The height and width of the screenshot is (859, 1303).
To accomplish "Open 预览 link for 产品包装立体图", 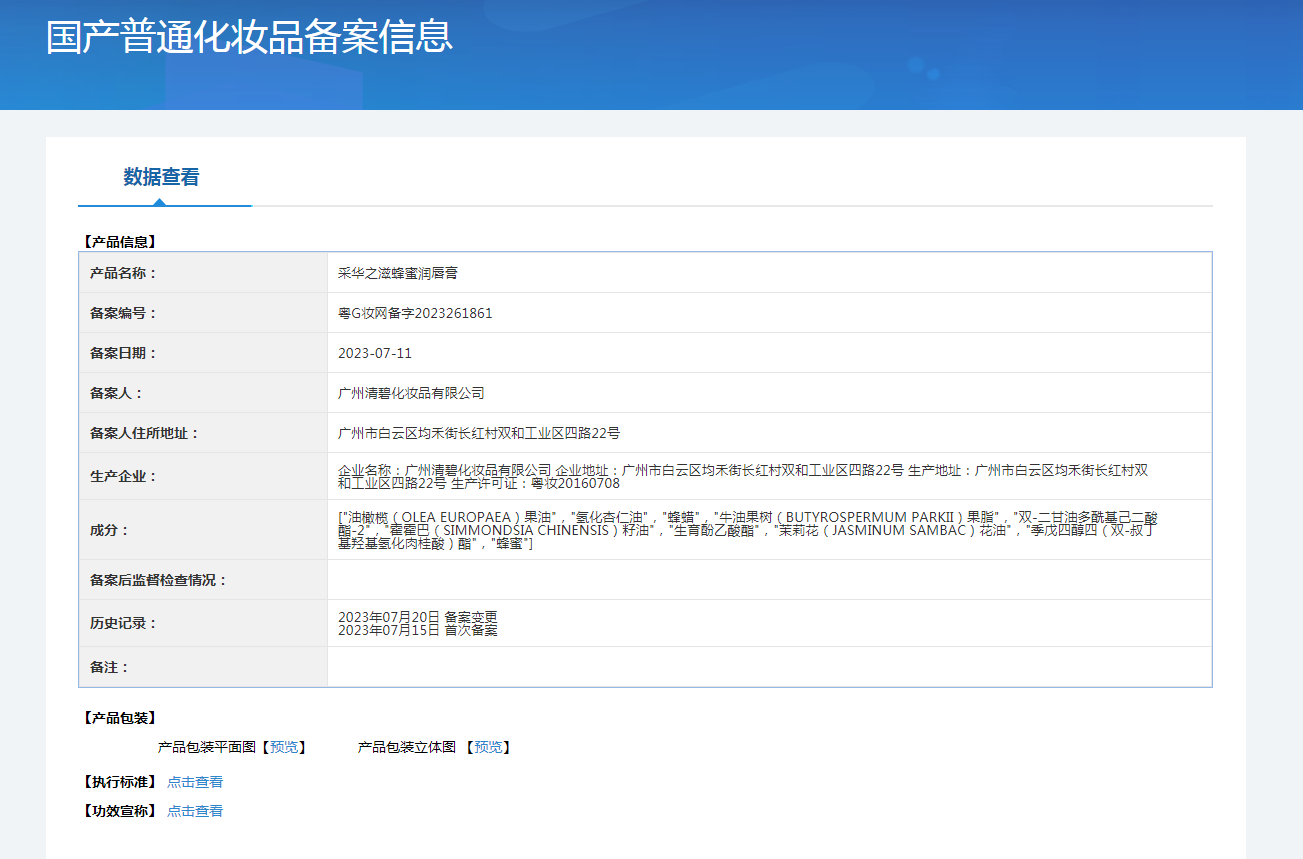I will [488, 747].
